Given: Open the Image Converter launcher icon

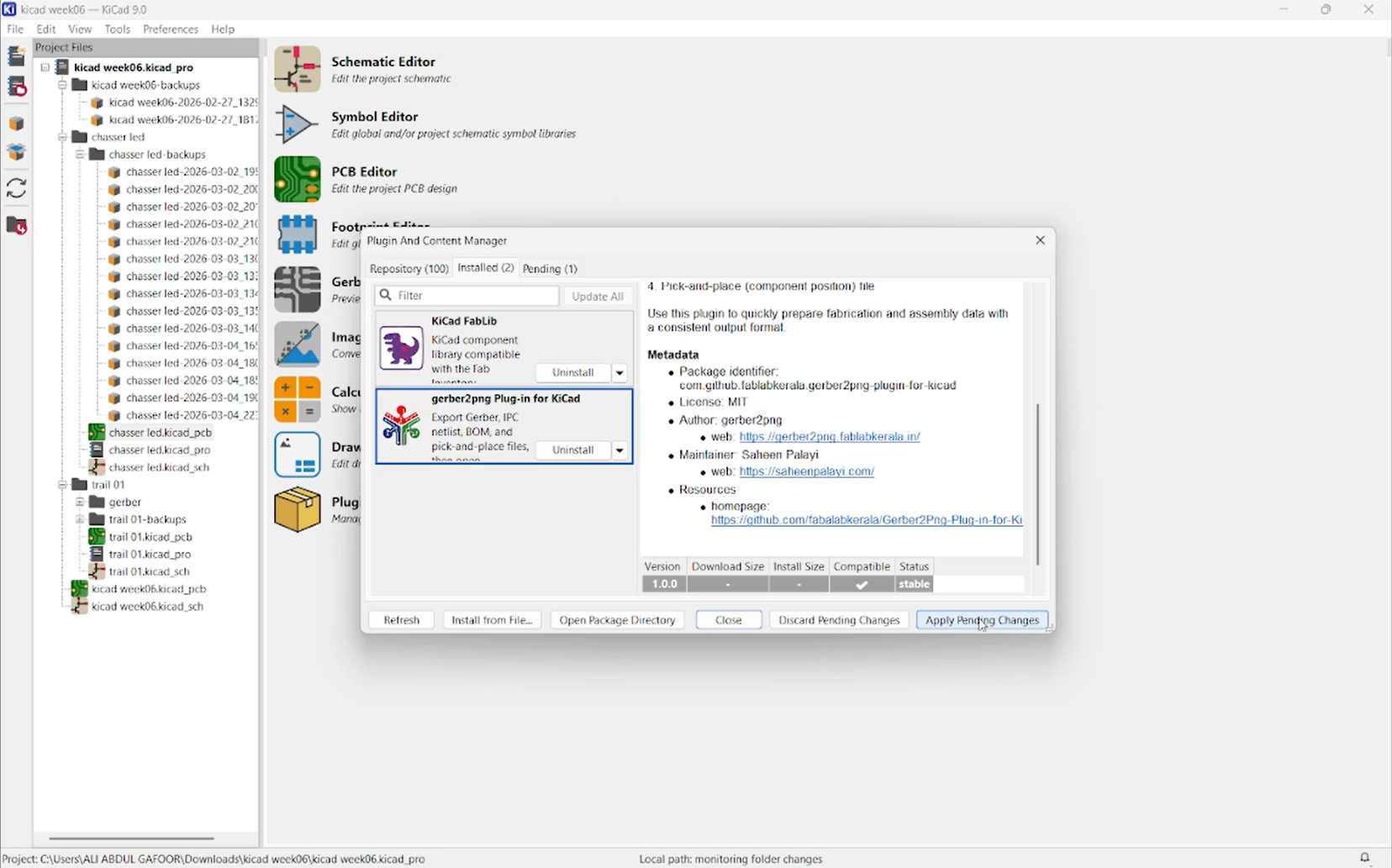Looking at the screenshot, I should click(297, 345).
